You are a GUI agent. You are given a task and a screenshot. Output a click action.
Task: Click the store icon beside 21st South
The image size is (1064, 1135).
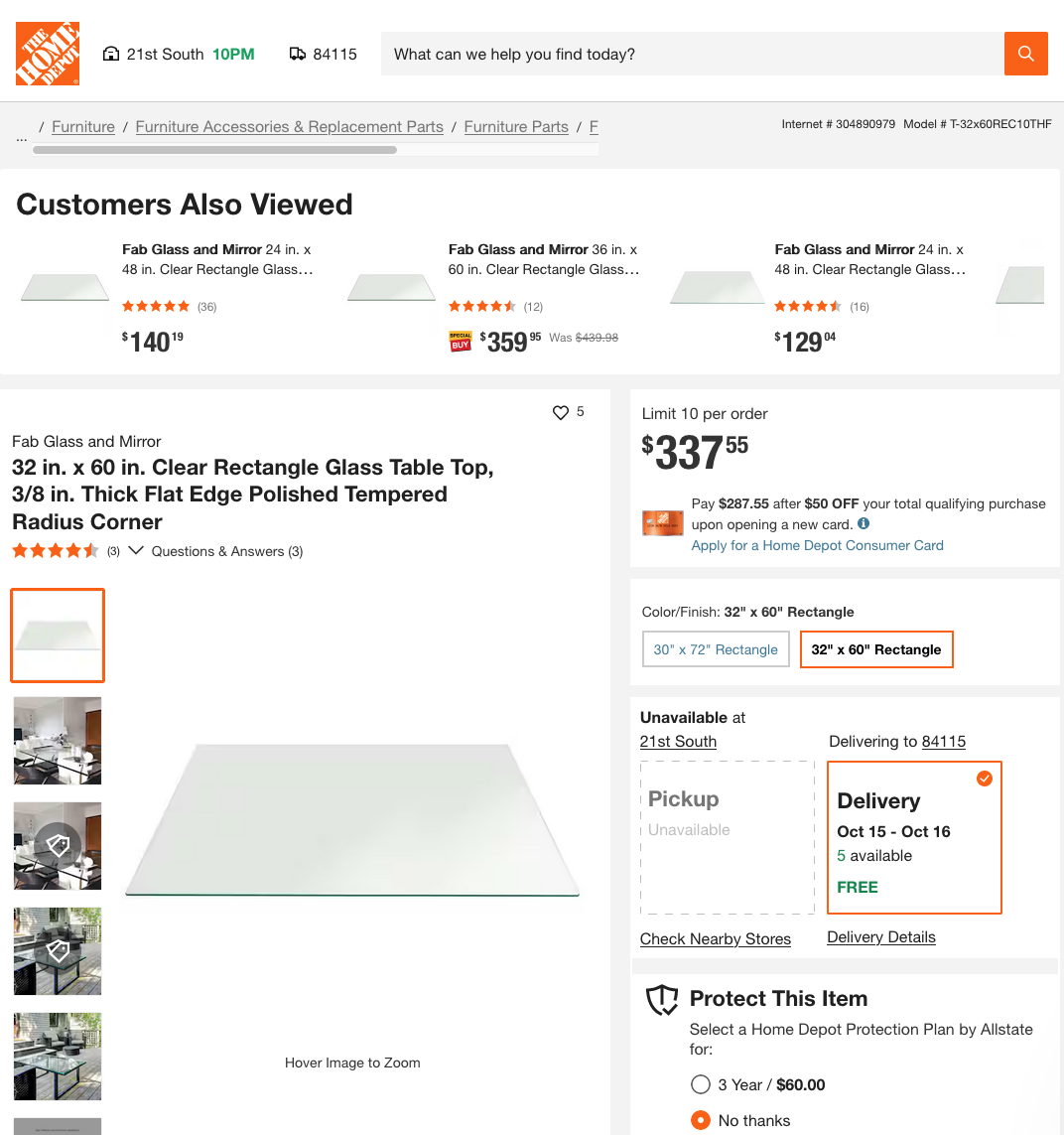tap(111, 54)
